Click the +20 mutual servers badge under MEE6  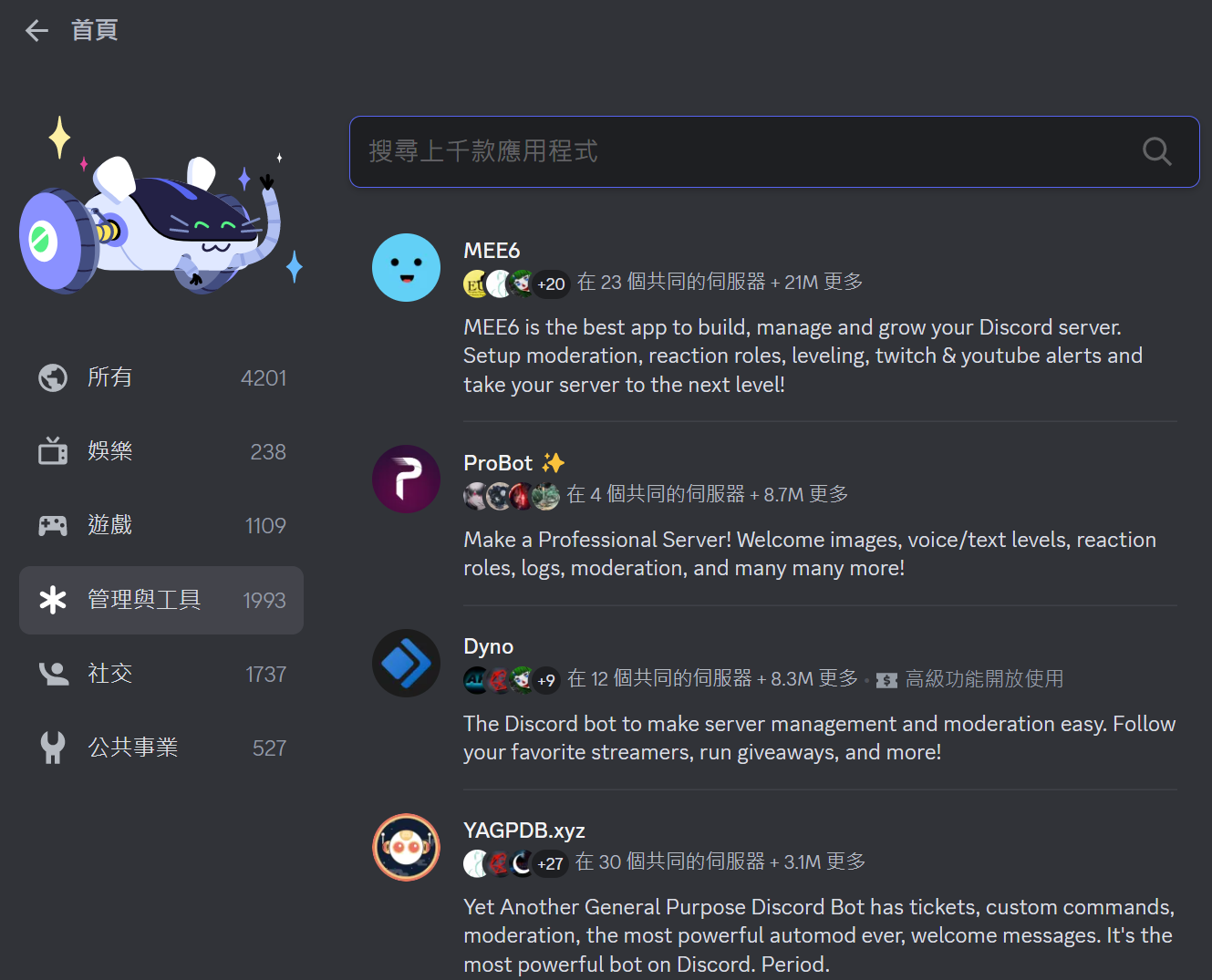pos(551,284)
